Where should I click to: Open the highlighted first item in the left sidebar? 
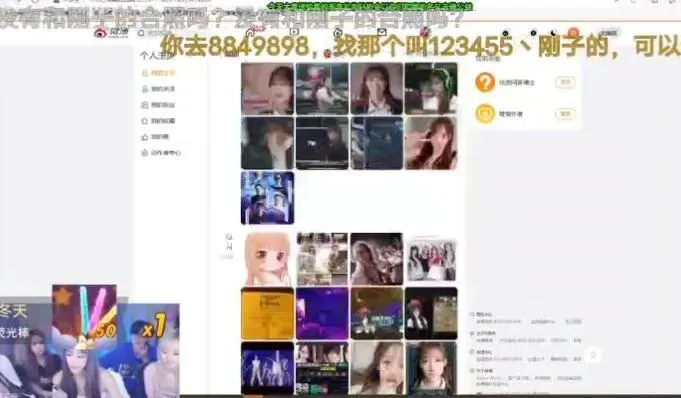[159, 73]
